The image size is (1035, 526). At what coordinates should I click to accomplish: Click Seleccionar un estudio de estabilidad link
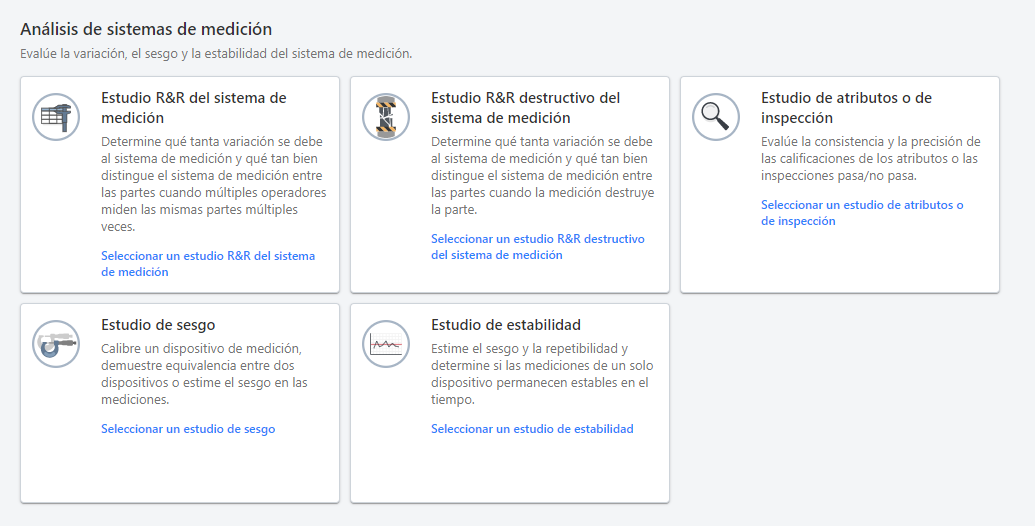pos(532,429)
